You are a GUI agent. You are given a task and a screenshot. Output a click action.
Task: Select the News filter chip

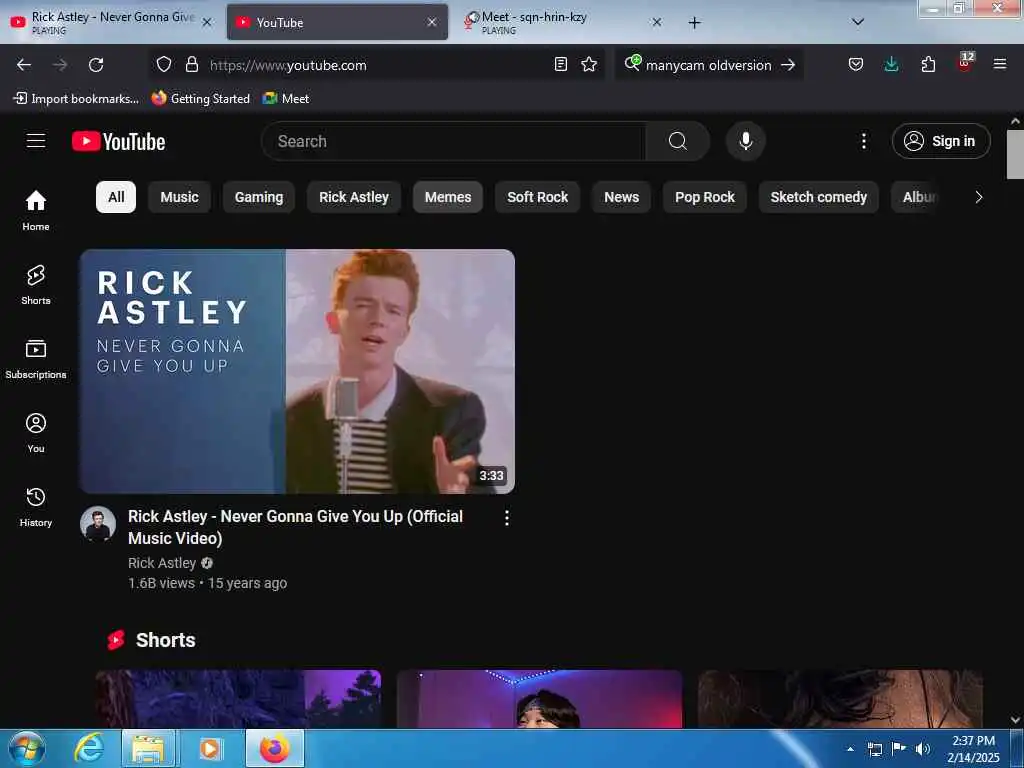pos(622,197)
